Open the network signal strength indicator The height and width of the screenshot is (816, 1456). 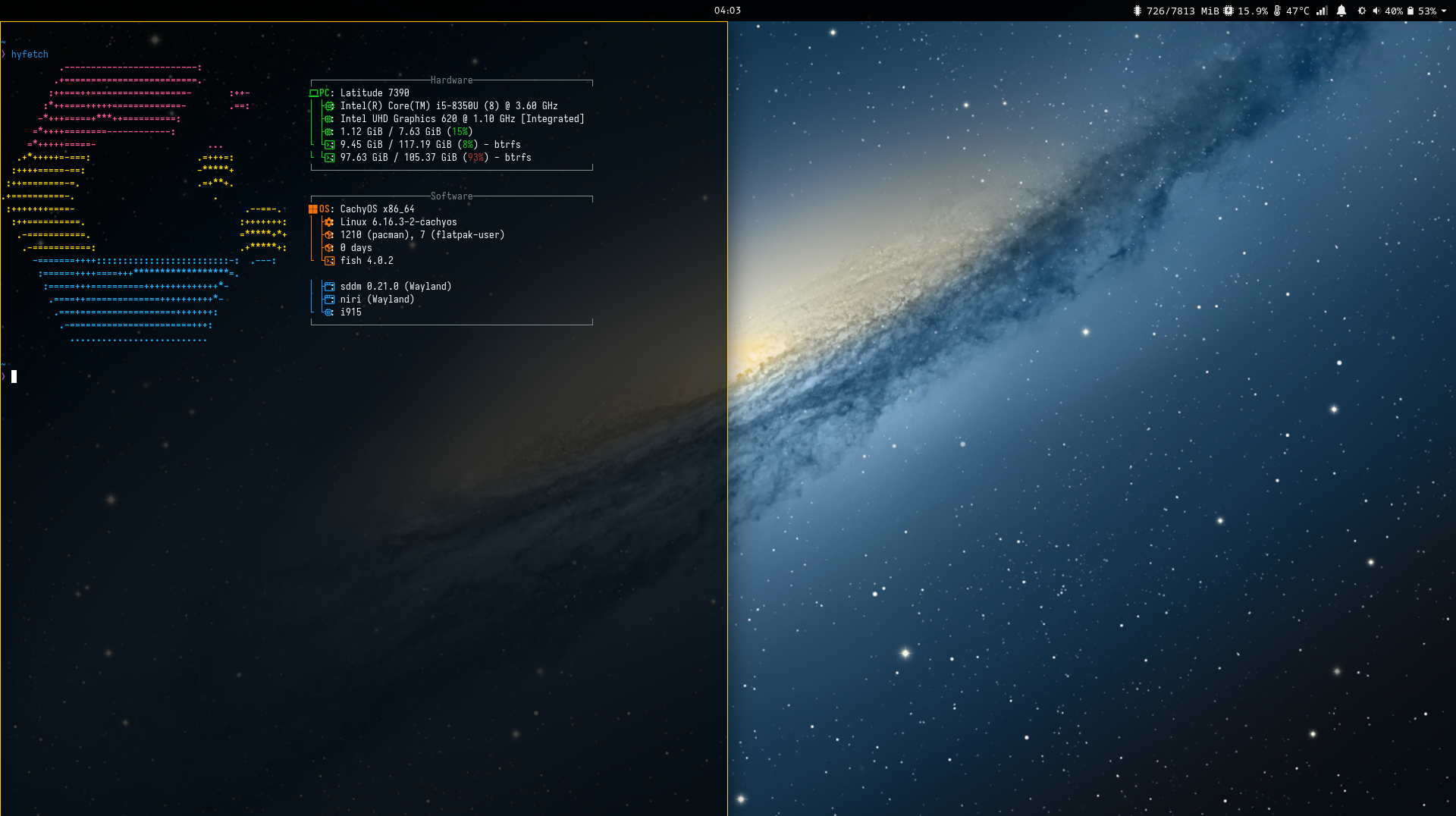1322,11
